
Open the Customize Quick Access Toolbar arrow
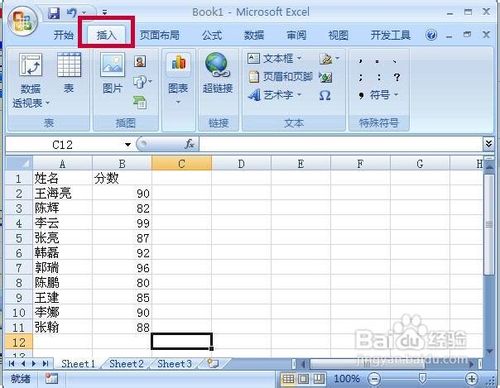(x=104, y=13)
